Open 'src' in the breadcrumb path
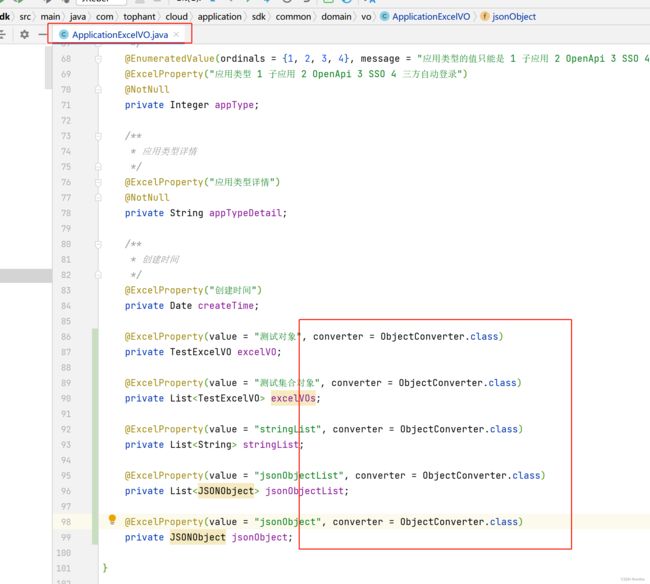This screenshot has height=584, width=650. (x=25, y=17)
